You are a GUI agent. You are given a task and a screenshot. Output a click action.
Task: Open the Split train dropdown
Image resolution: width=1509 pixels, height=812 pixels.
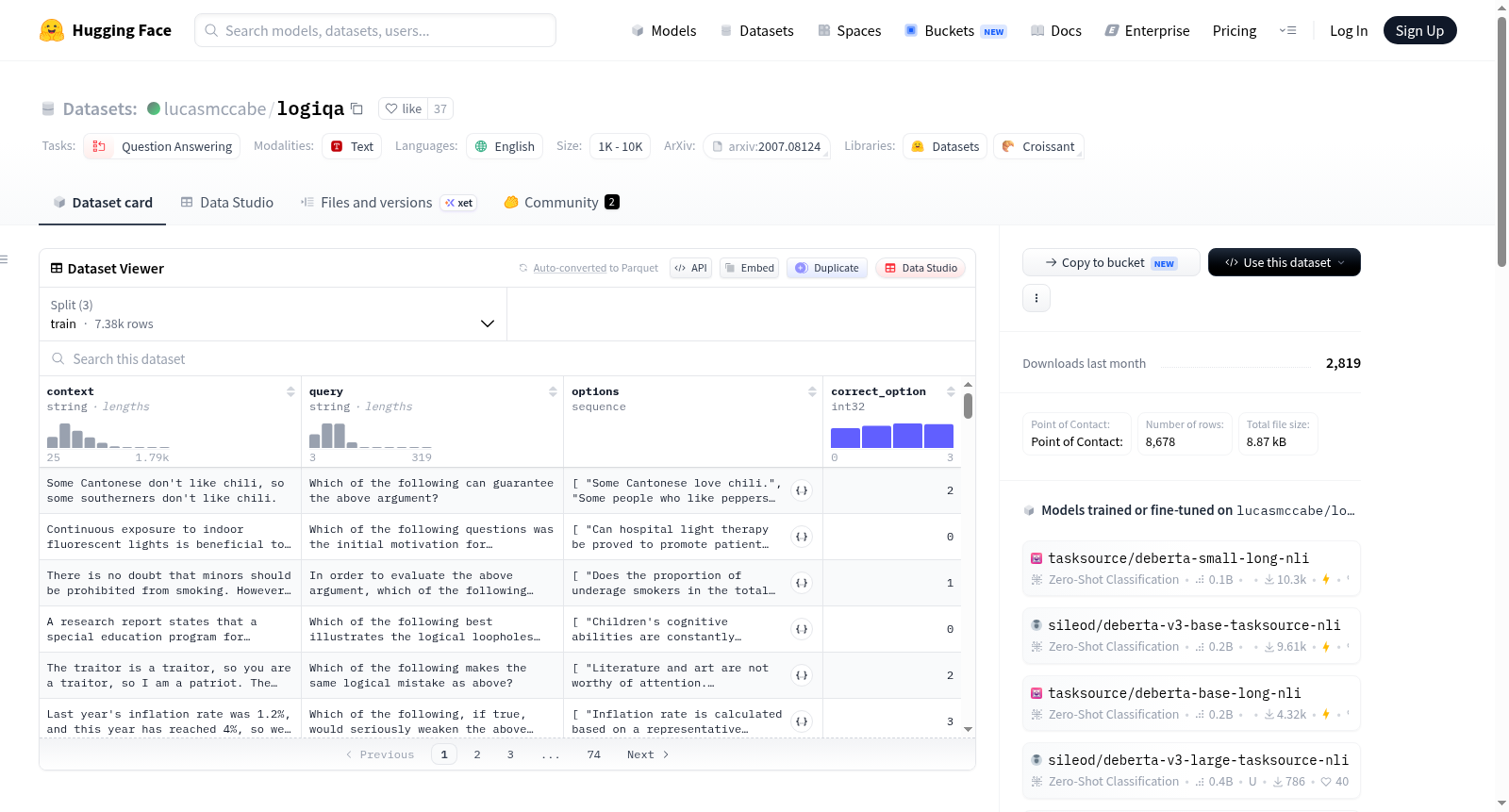pyautogui.click(x=273, y=314)
